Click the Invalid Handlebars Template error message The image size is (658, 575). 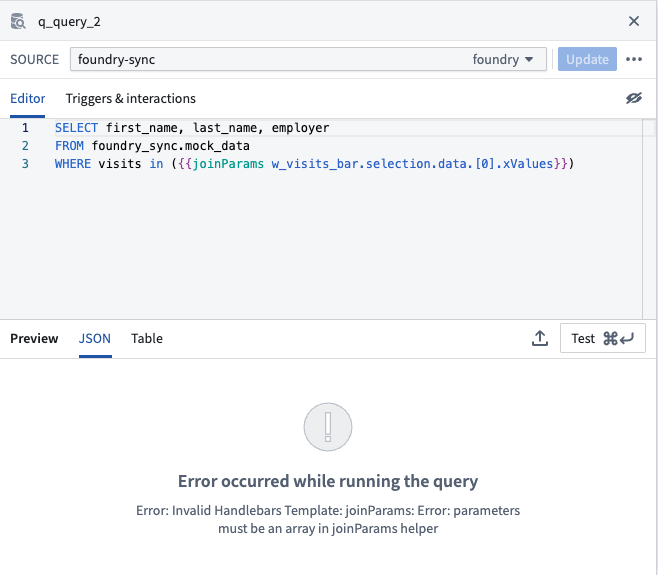(328, 519)
